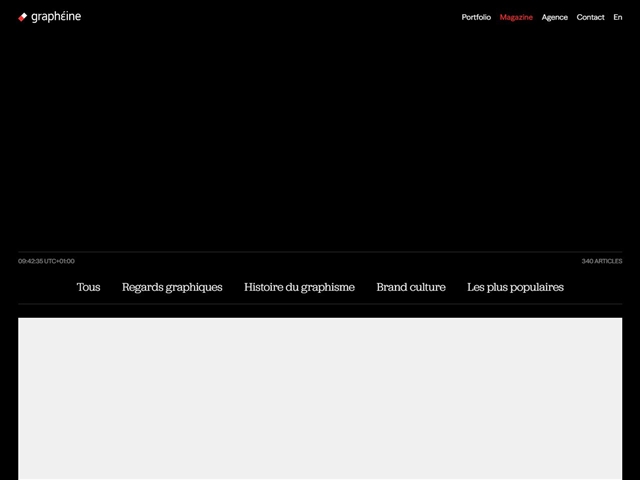The height and width of the screenshot is (480, 640).
Task: View Les plus populaires articles
Action: coord(515,287)
